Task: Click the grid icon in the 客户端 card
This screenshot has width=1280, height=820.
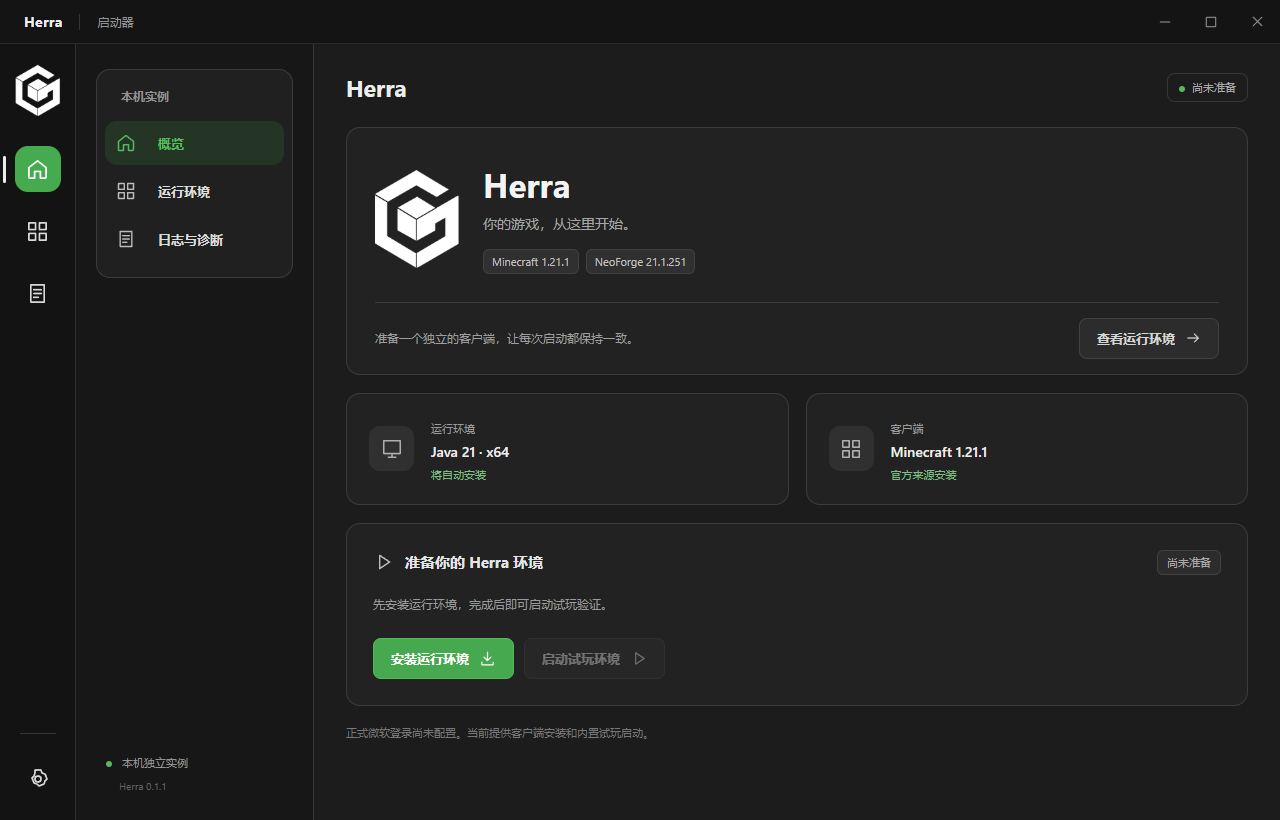Action: (x=851, y=448)
